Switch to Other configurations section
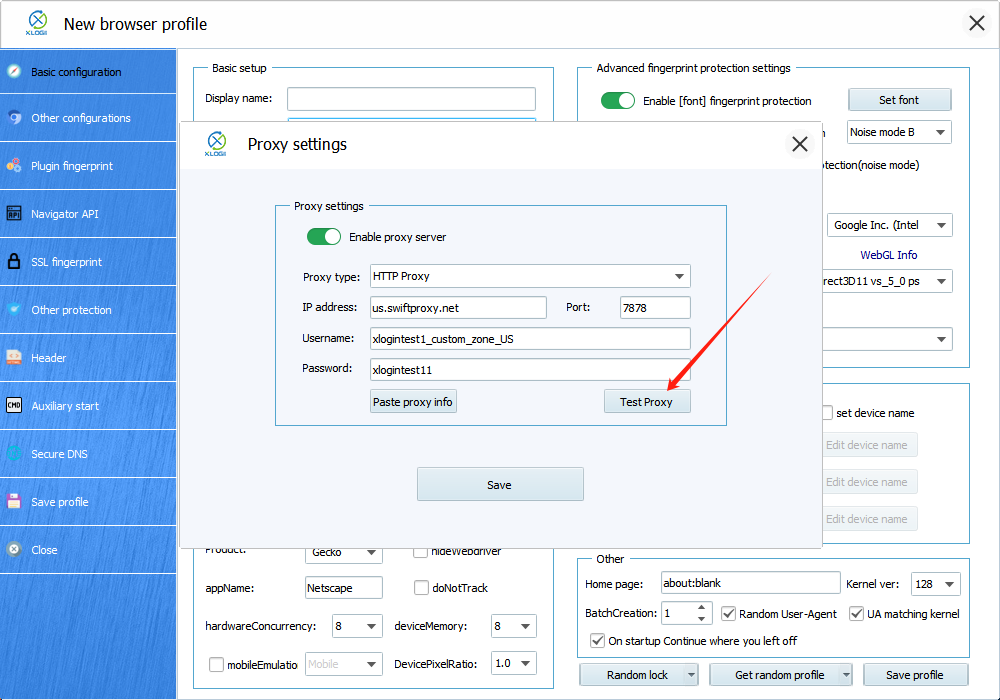1000x700 pixels. pyautogui.click(x=88, y=118)
